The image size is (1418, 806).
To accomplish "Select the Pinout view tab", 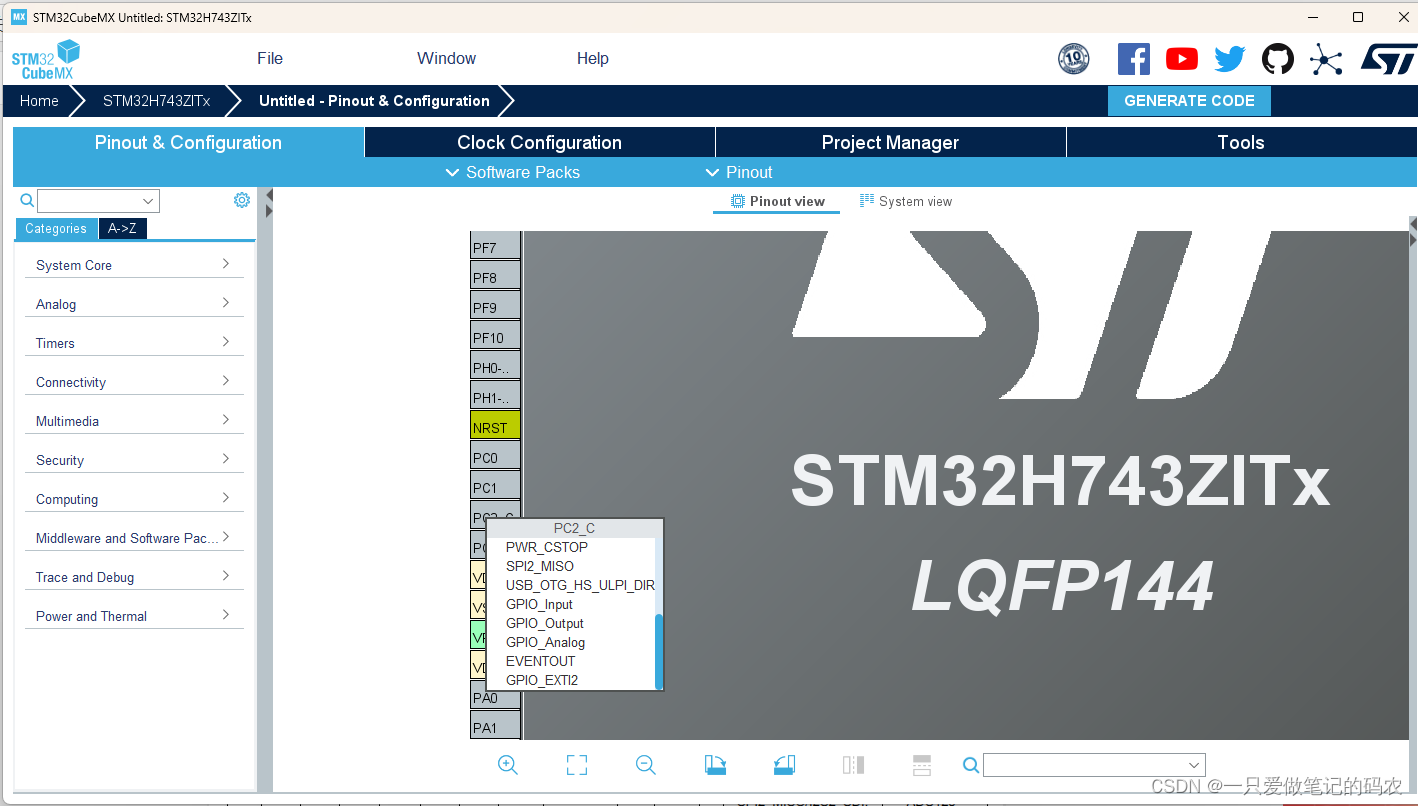I will tap(777, 201).
